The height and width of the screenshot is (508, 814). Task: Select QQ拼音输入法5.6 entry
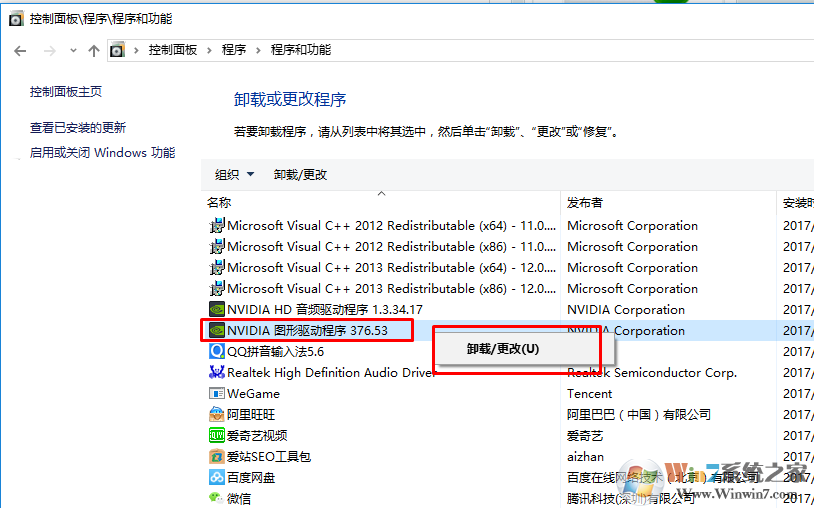click(x=276, y=352)
